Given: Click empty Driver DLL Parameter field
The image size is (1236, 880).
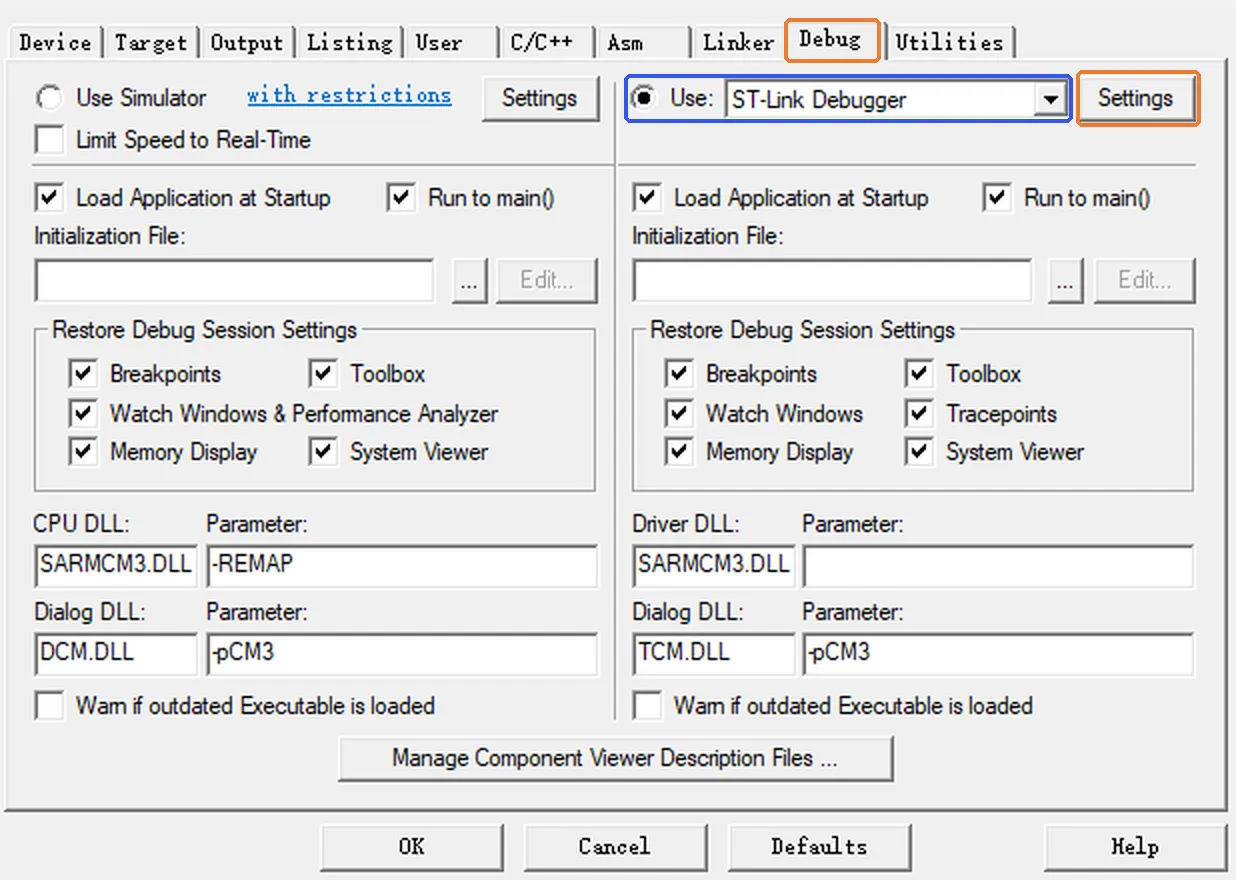Looking at the screenshot, I should point(998,565).
